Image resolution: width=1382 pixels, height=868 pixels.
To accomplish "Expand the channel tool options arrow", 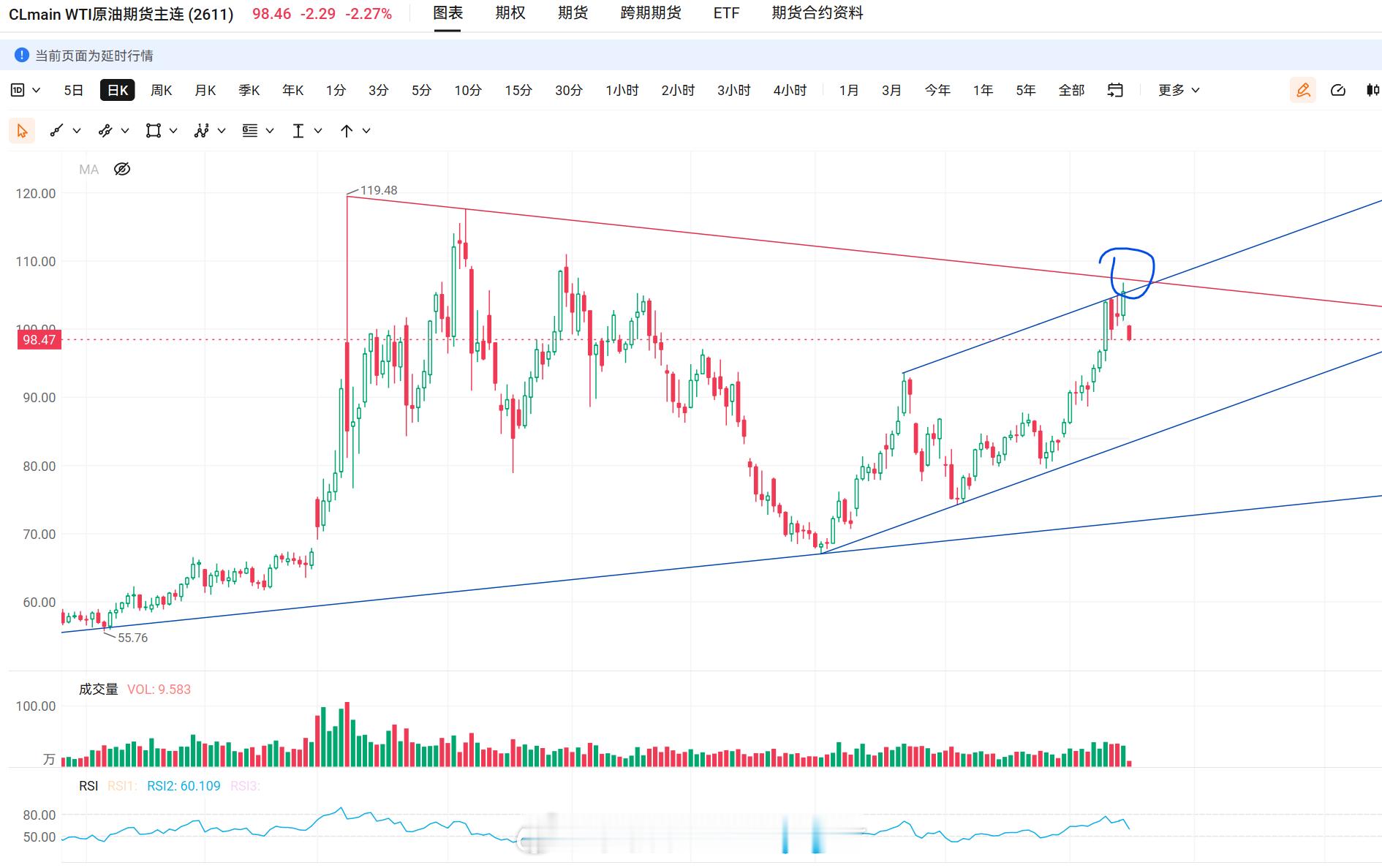I will pyautogui.click(x=125, y=131).
